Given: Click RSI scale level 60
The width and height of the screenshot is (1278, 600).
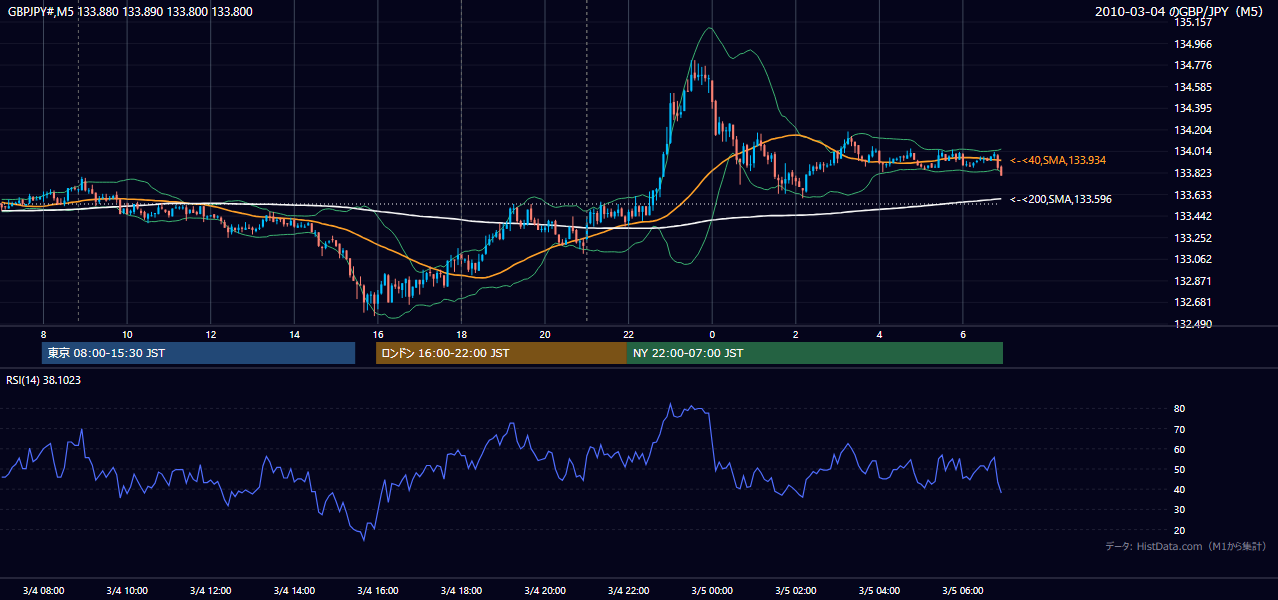Looking at the screenshot, I should 1180,449.
